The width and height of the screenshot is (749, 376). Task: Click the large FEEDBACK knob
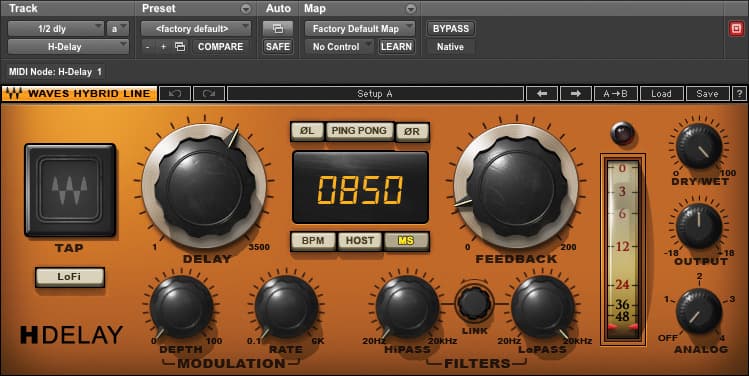516,186
